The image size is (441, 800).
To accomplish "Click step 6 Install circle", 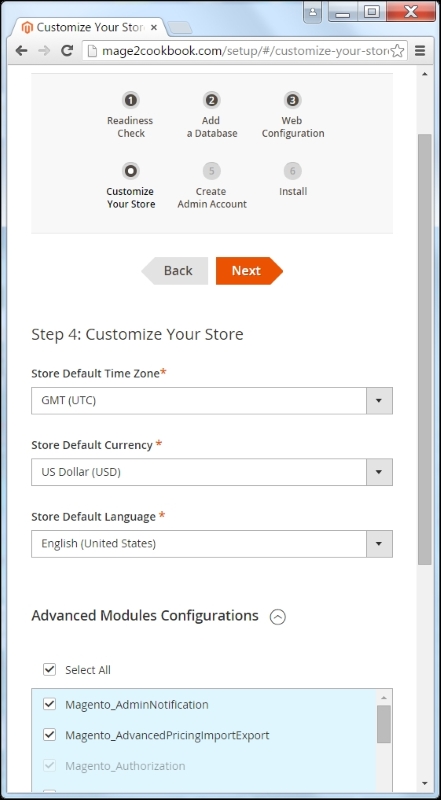I will 292,170.
